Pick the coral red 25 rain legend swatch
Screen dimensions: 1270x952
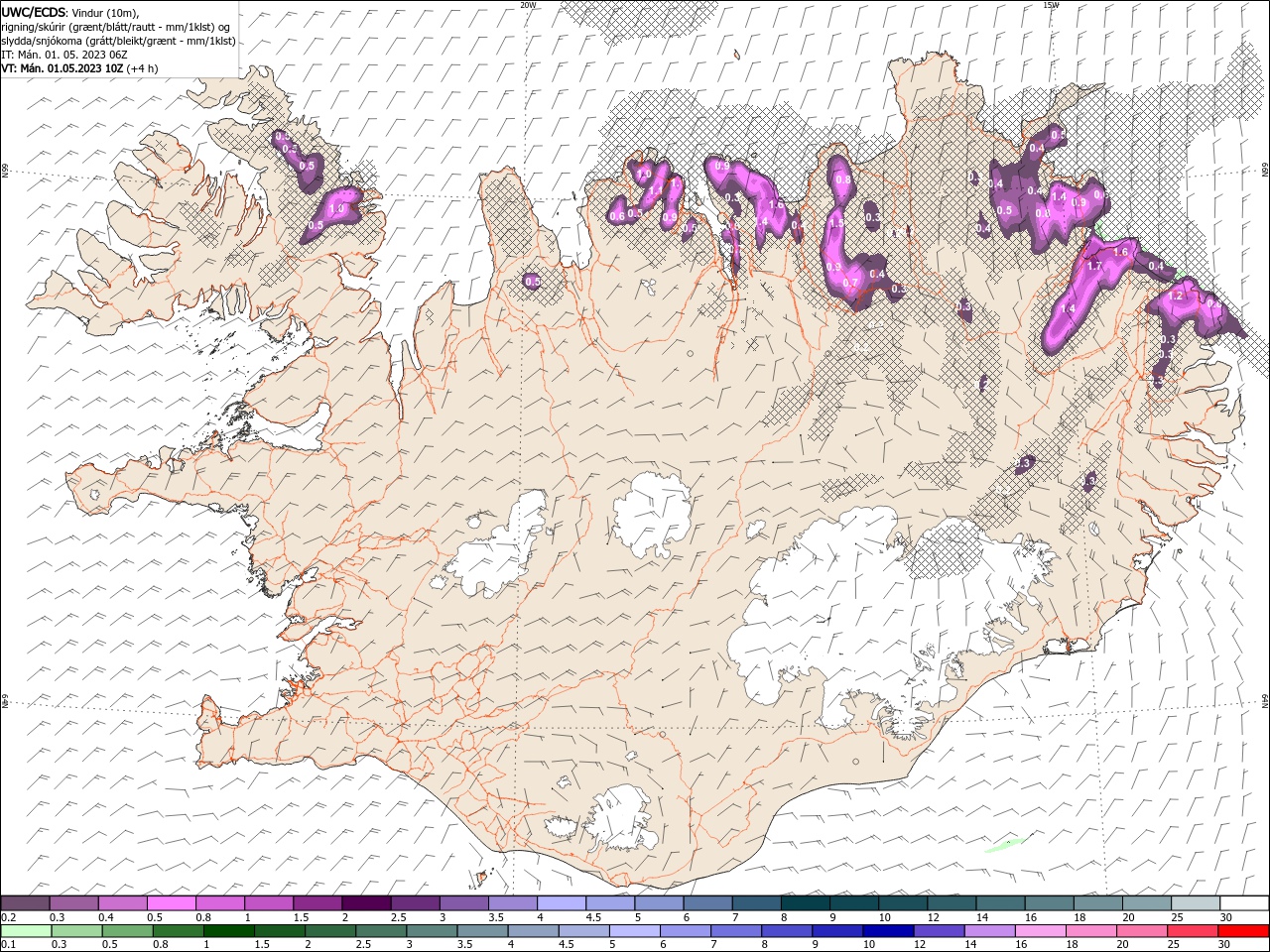tap(1192, 931)
